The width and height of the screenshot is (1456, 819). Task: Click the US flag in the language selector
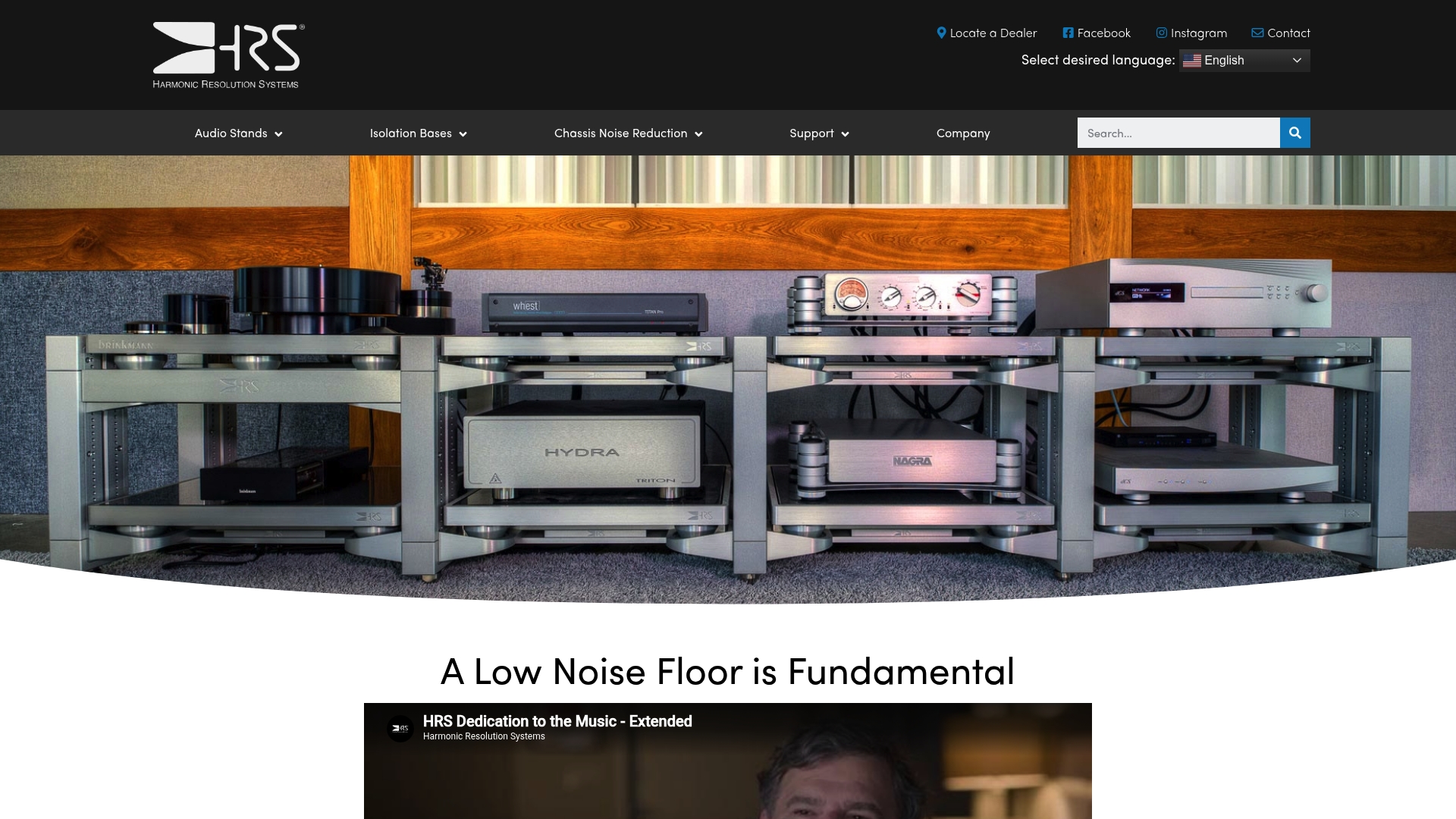point(1192,61)
